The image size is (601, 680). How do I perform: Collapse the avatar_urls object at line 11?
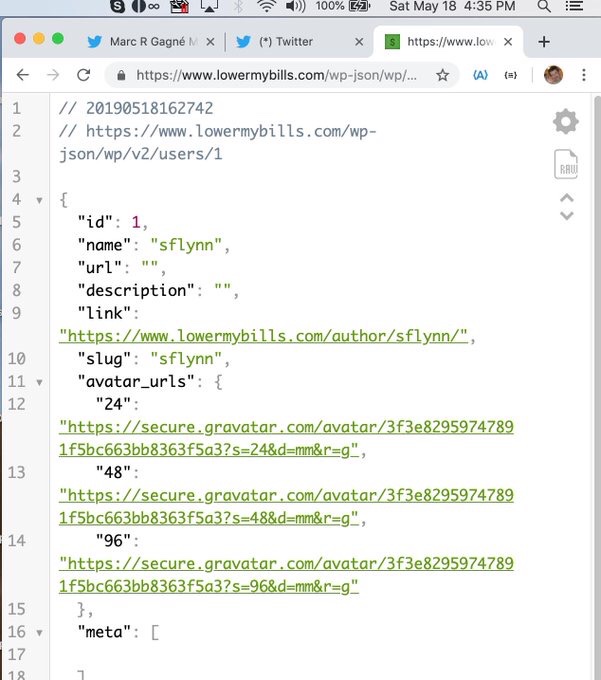(39, 382)
